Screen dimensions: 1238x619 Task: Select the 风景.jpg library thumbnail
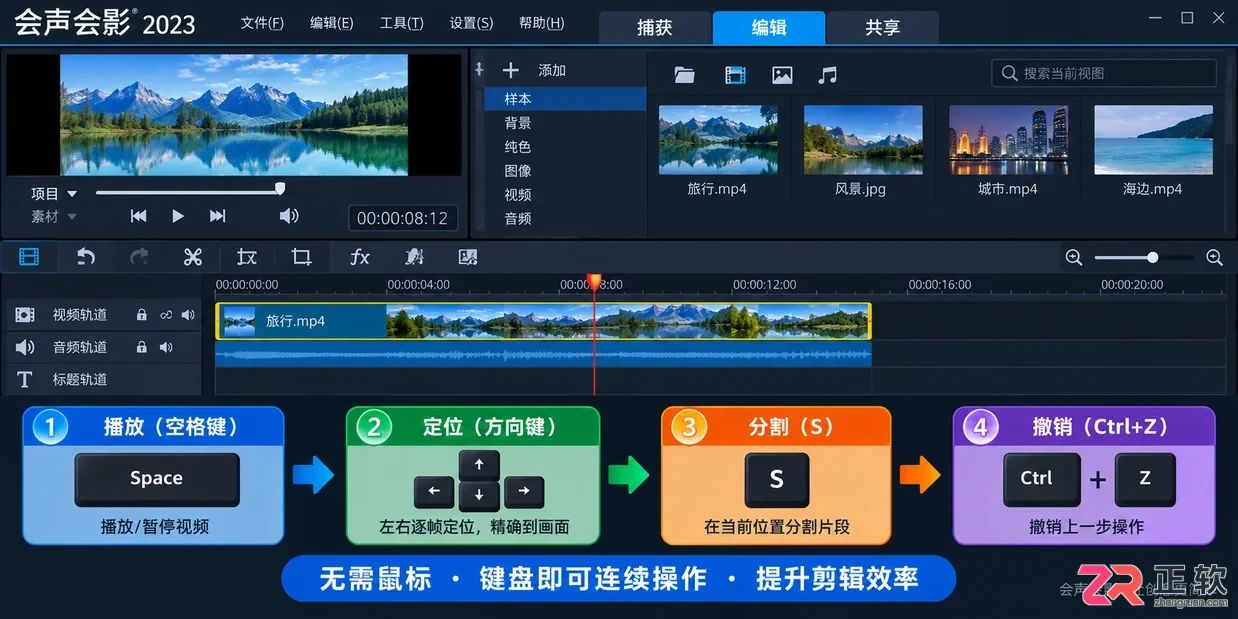point(863,141)
